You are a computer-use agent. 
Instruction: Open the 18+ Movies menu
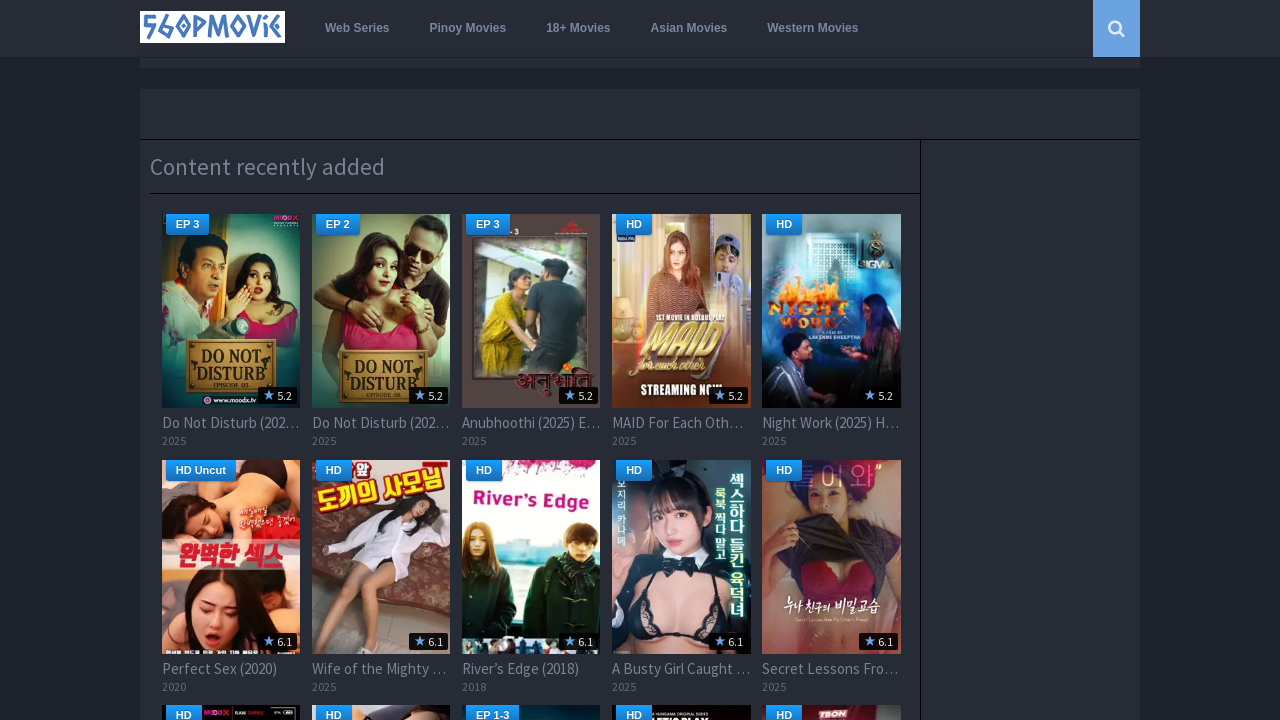pyautogui.click(x=578, y=28)
